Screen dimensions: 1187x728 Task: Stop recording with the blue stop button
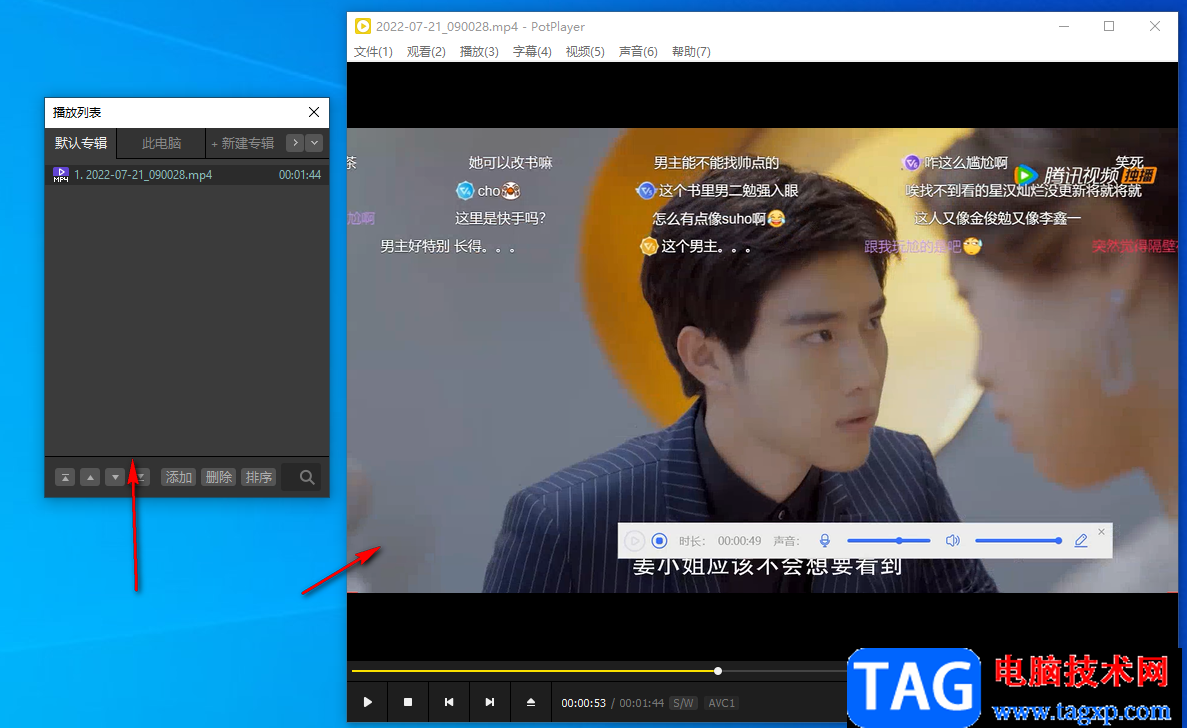tap(659, 540)
